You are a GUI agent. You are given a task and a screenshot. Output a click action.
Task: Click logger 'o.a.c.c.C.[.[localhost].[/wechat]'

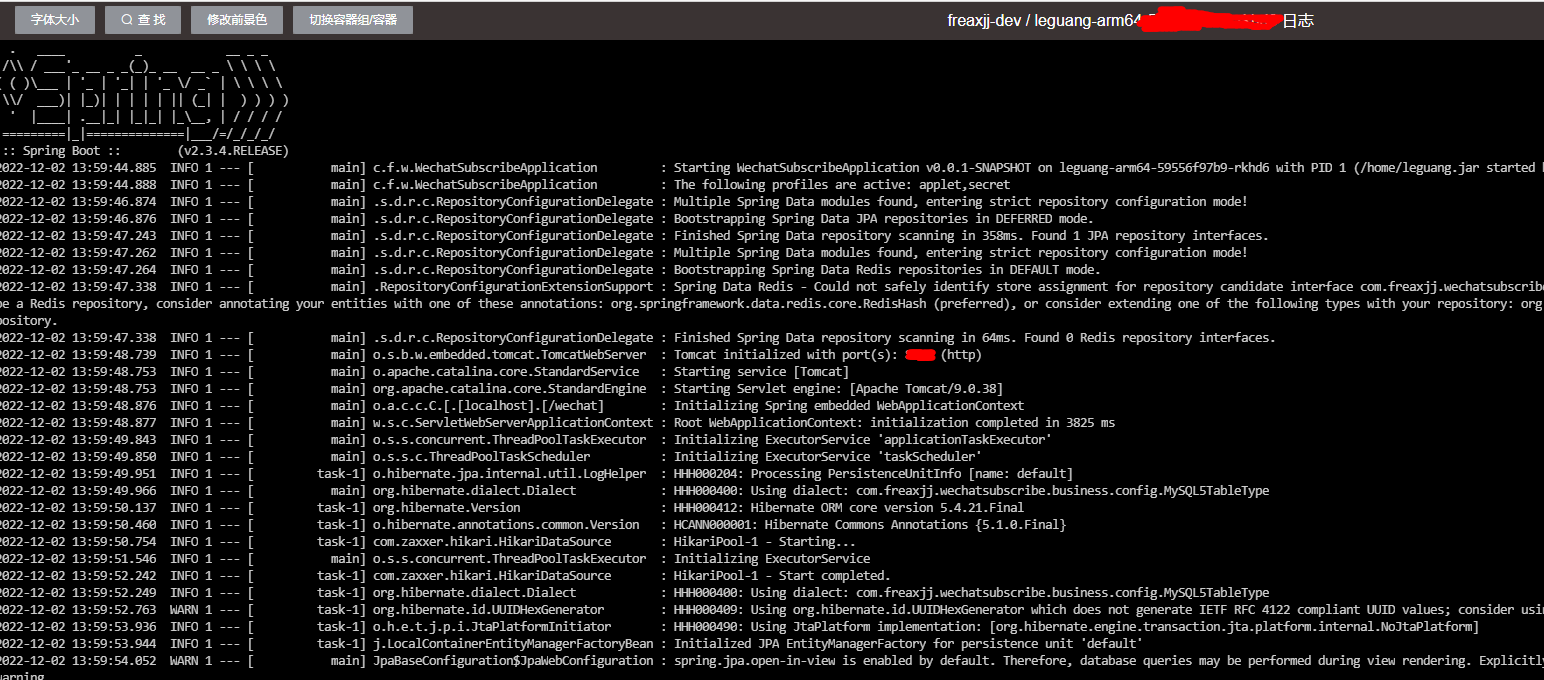pos(489,406)
